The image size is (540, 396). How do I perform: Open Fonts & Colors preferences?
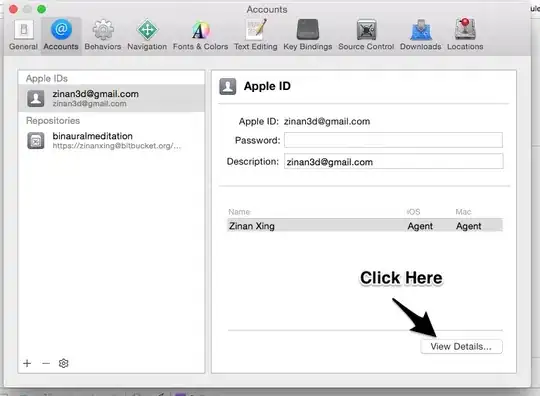tap(200, 35)
